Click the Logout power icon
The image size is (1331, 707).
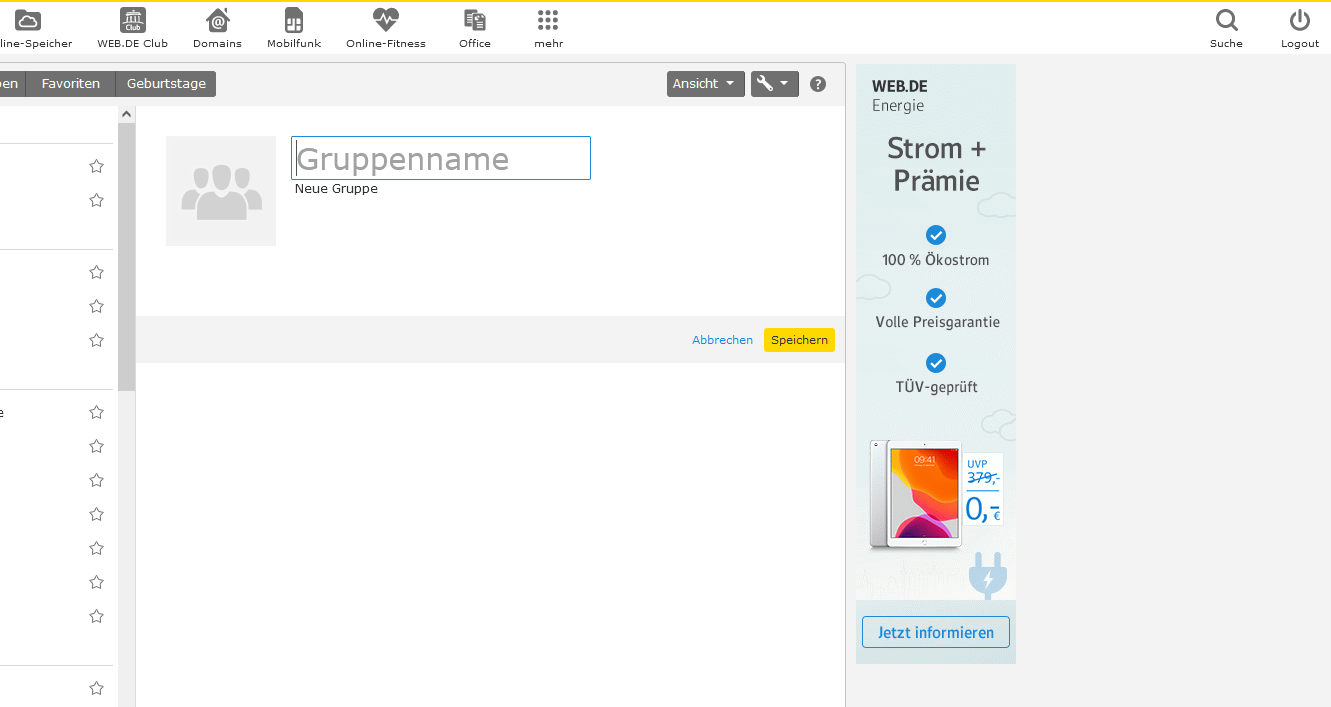click(x=1300, y=20)
